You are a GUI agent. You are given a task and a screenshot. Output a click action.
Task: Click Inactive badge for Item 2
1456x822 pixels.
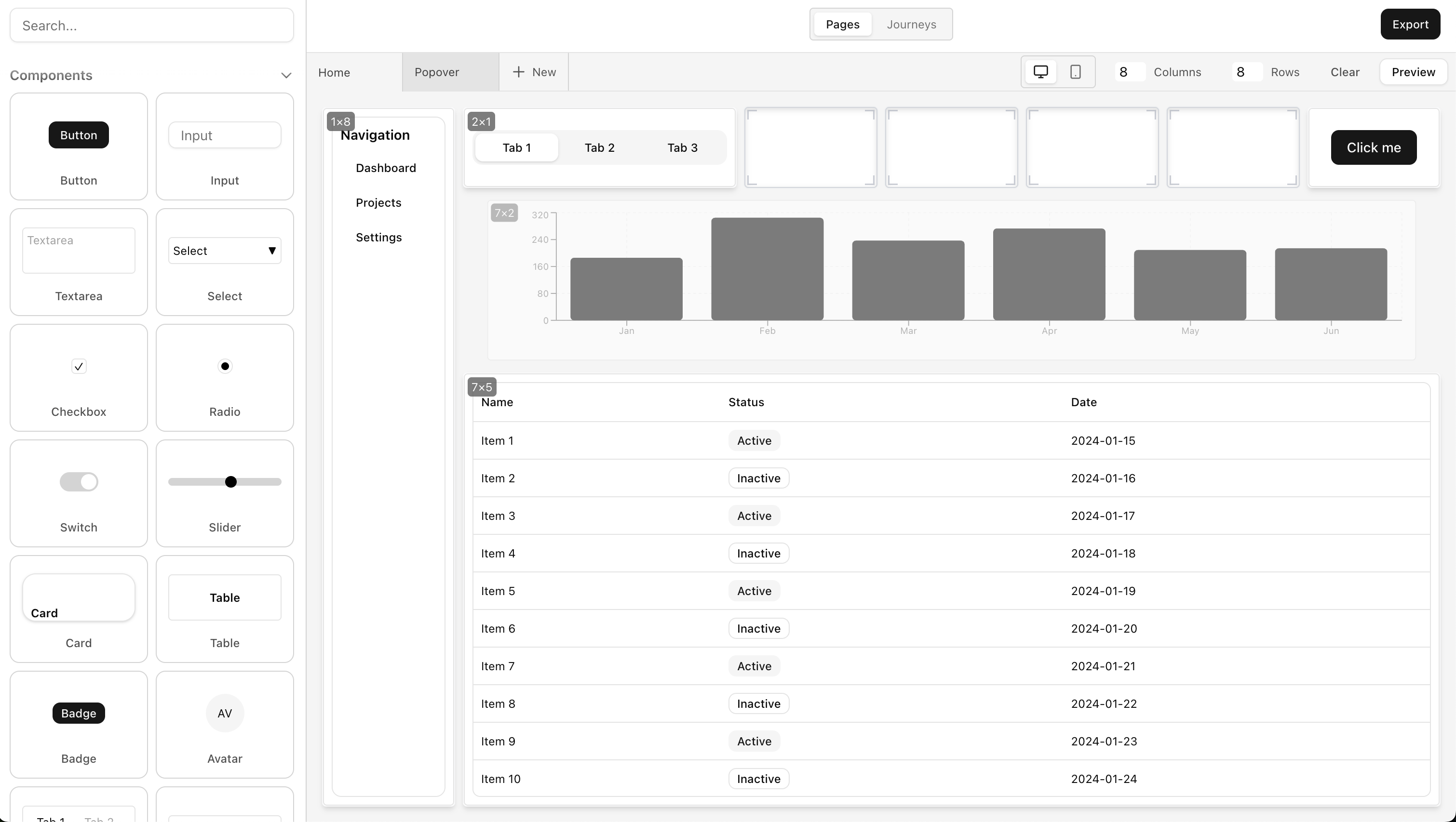pos(758,478)
